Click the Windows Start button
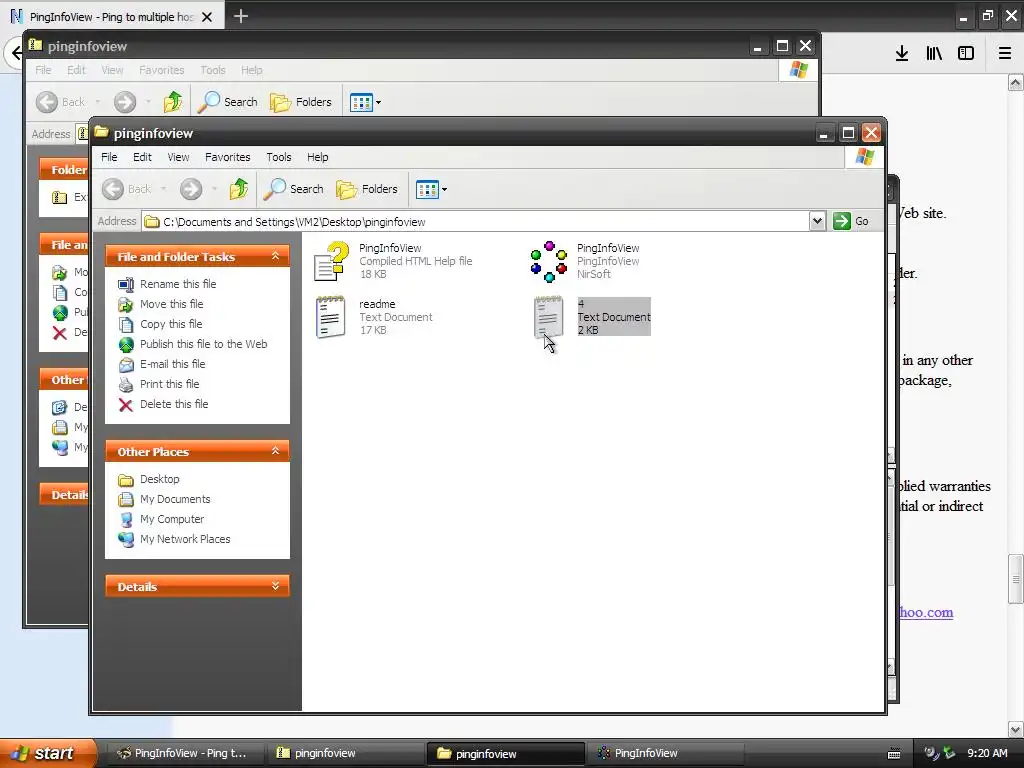 coord(47,753)
